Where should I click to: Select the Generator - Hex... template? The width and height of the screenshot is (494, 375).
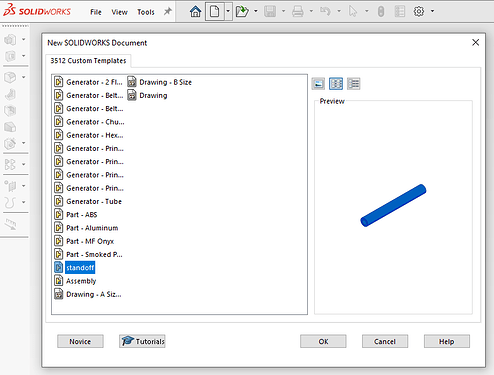click(x=89, y=135)
